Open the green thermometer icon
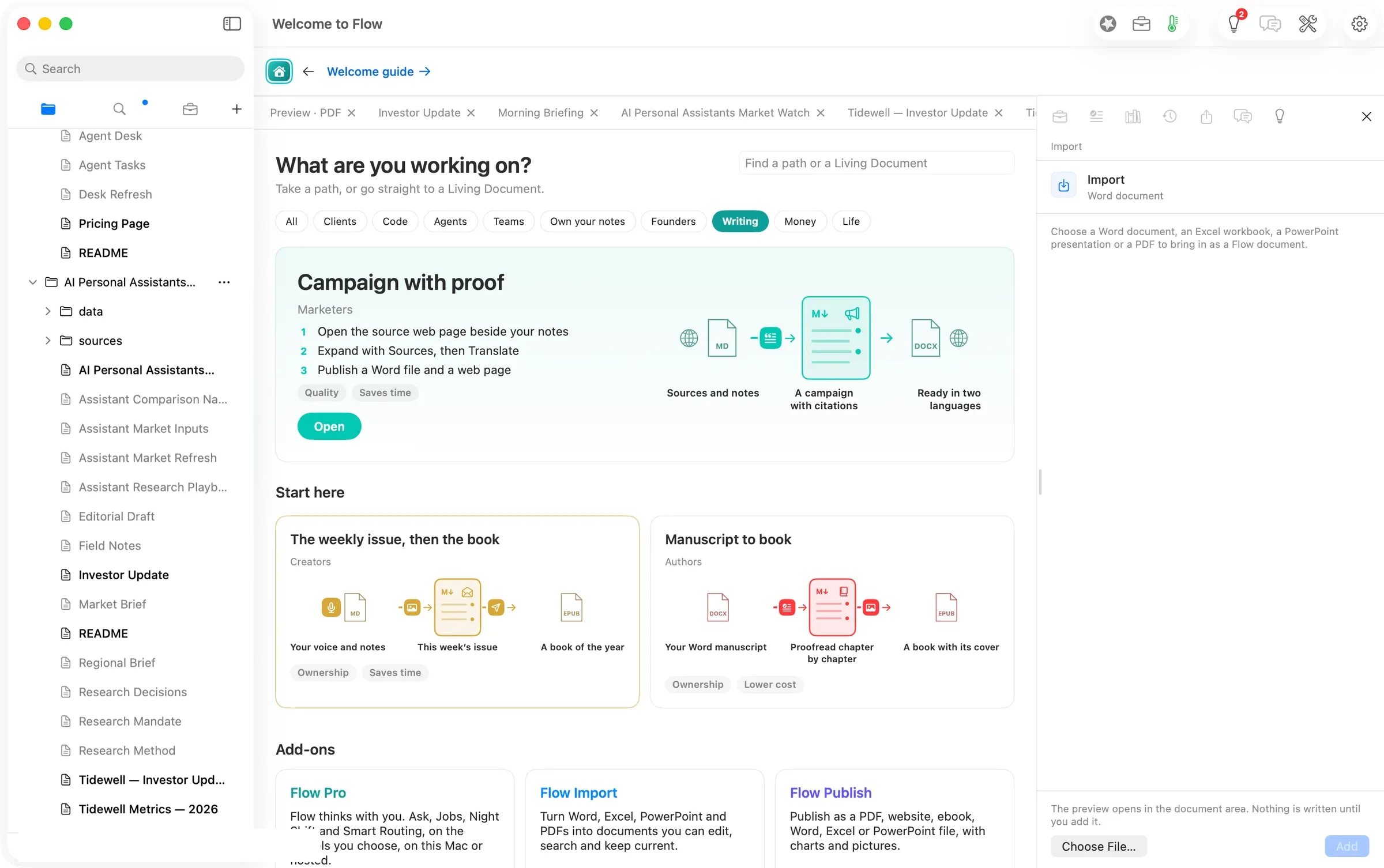This screenshot has height=868, width=1384. coord(1173,24)
